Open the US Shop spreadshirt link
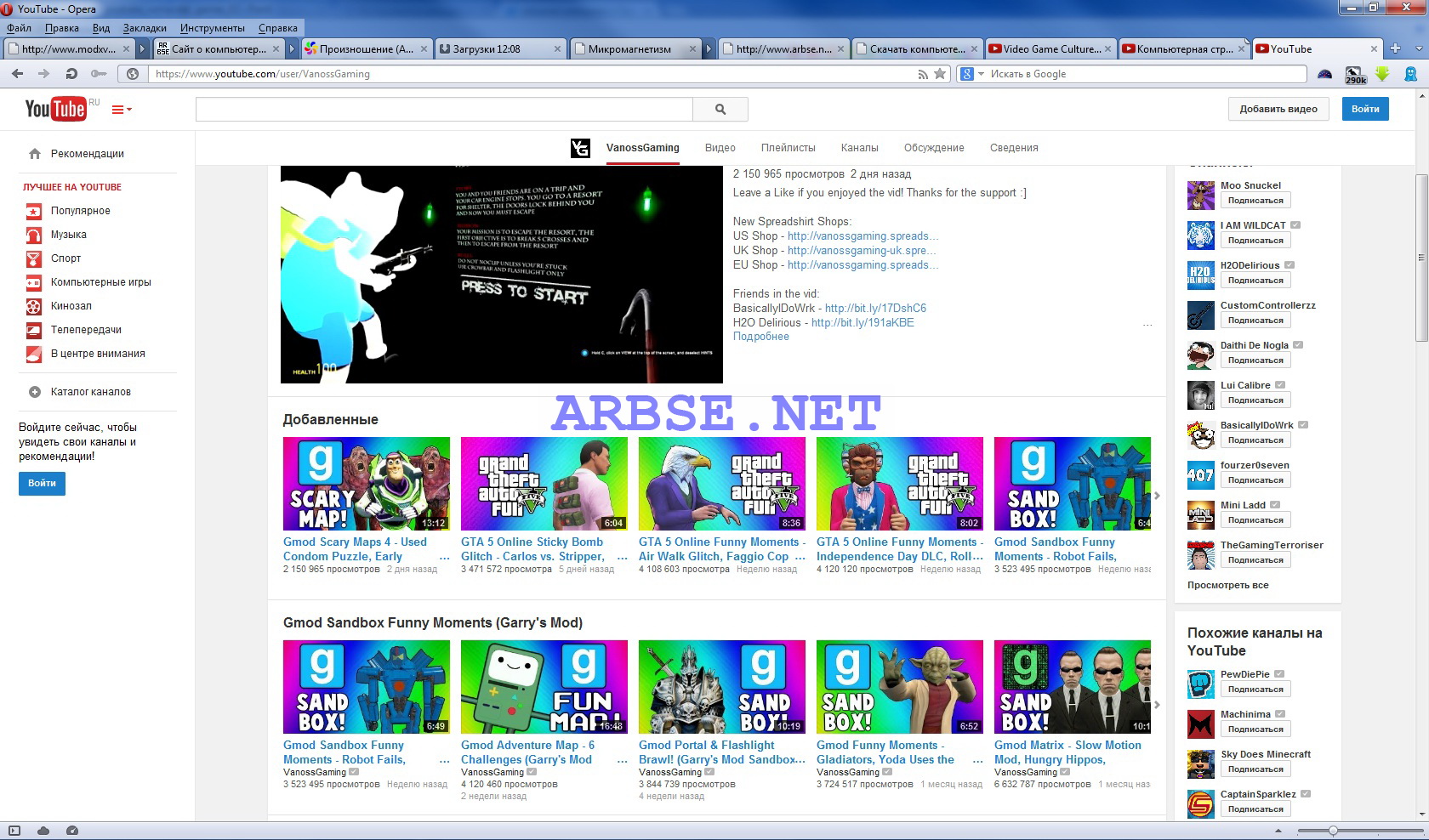The image size is (1429, 840). (x=863, y=236)
